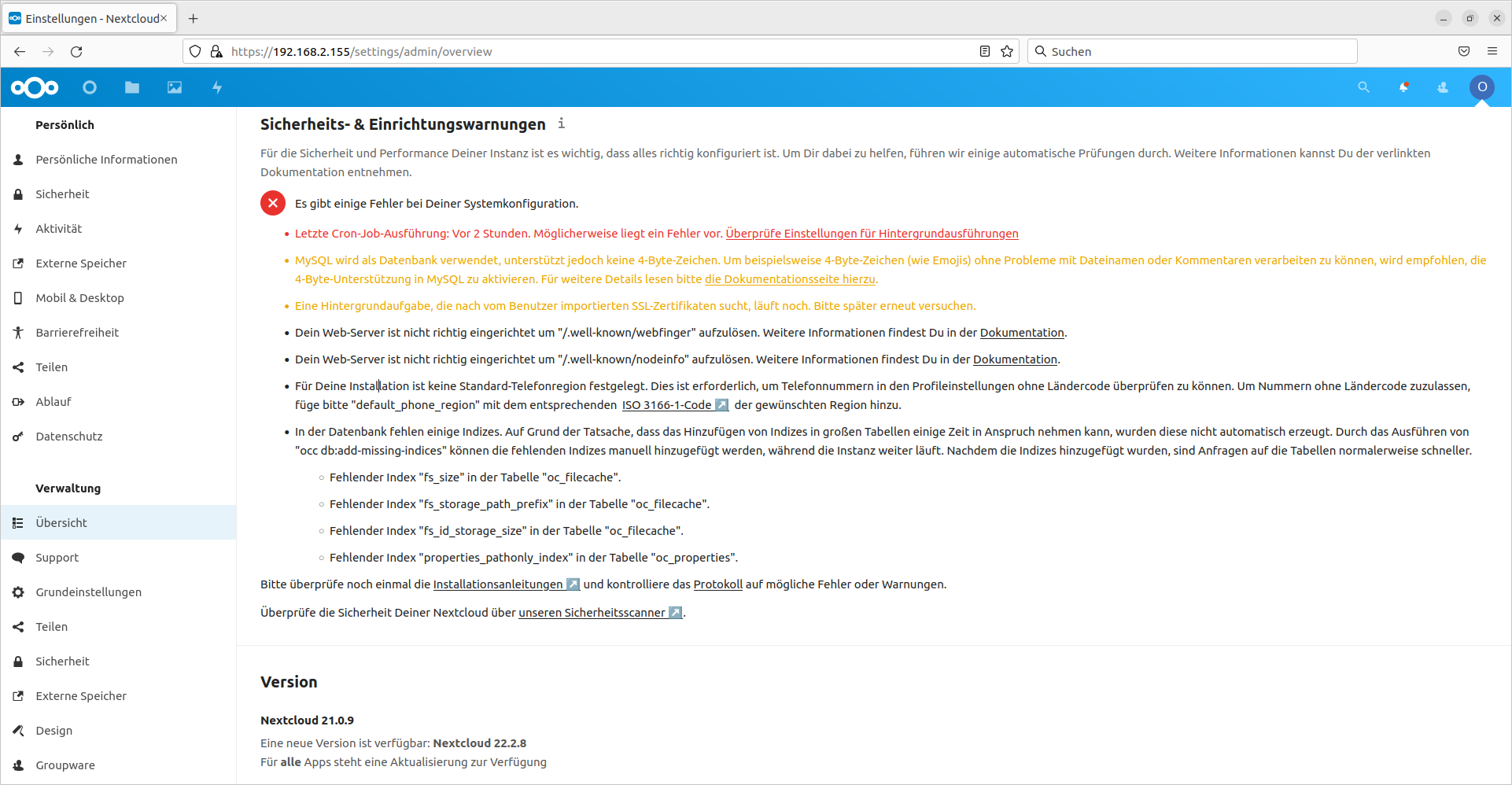Image resolution: width=1512 pixels, height=785 pixels.
Task: Click the 'Version' heading
Action: click(289, 682)
